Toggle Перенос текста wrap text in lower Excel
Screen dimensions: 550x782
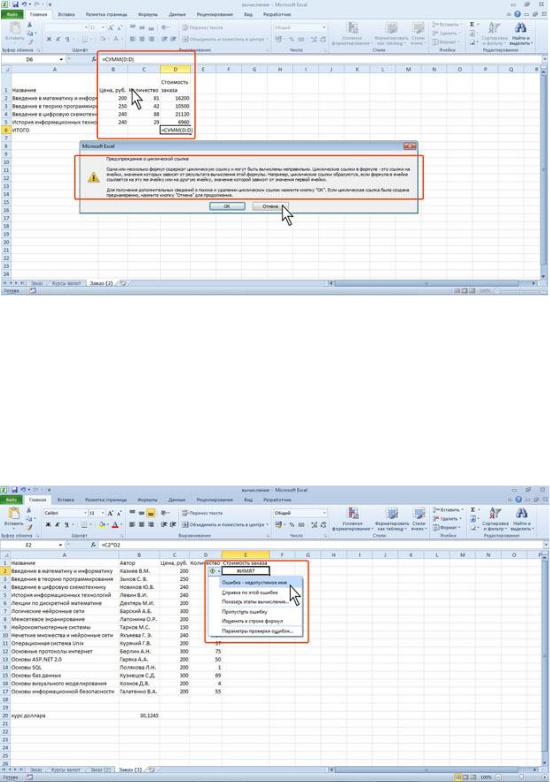tap(202, 513)
